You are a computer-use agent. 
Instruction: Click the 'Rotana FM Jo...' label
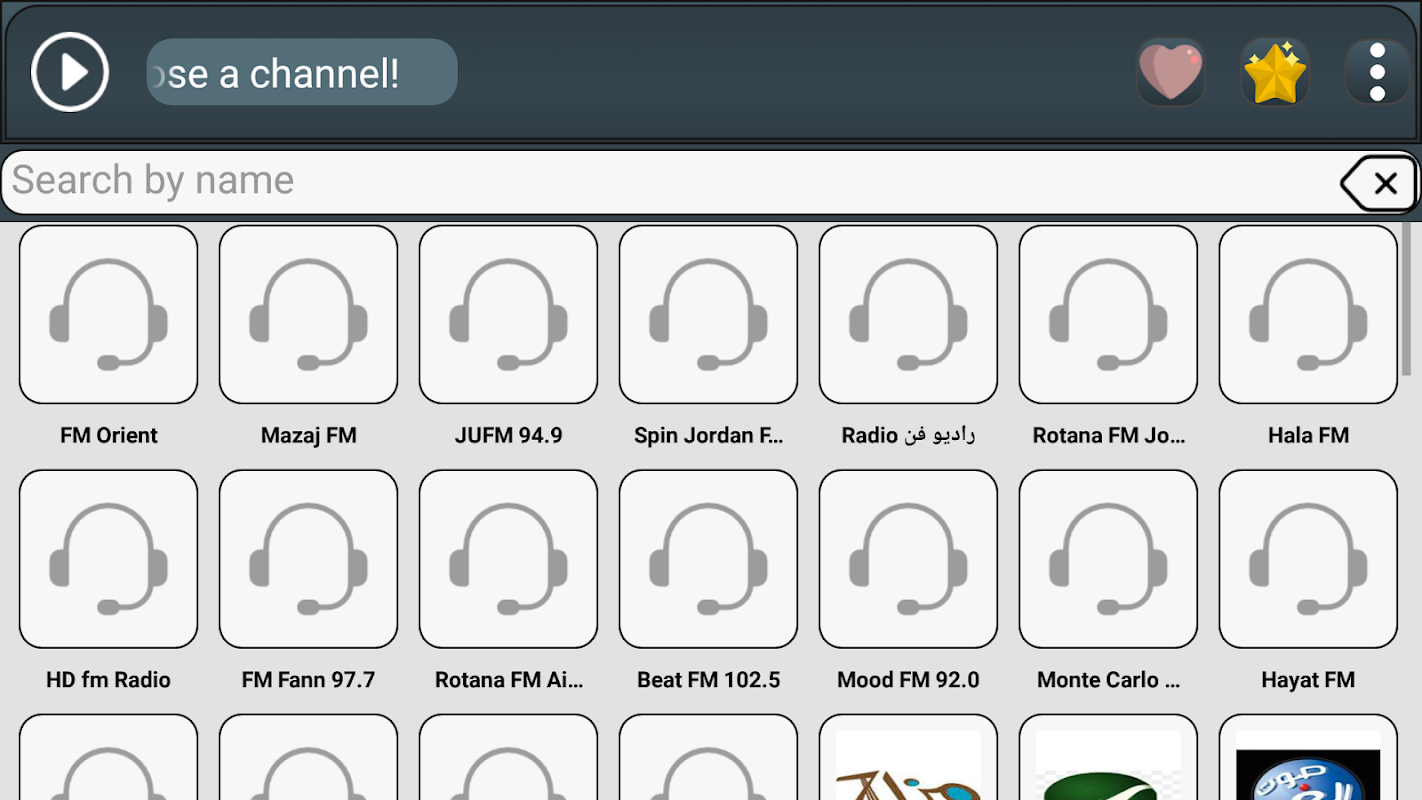point(1108,435)
